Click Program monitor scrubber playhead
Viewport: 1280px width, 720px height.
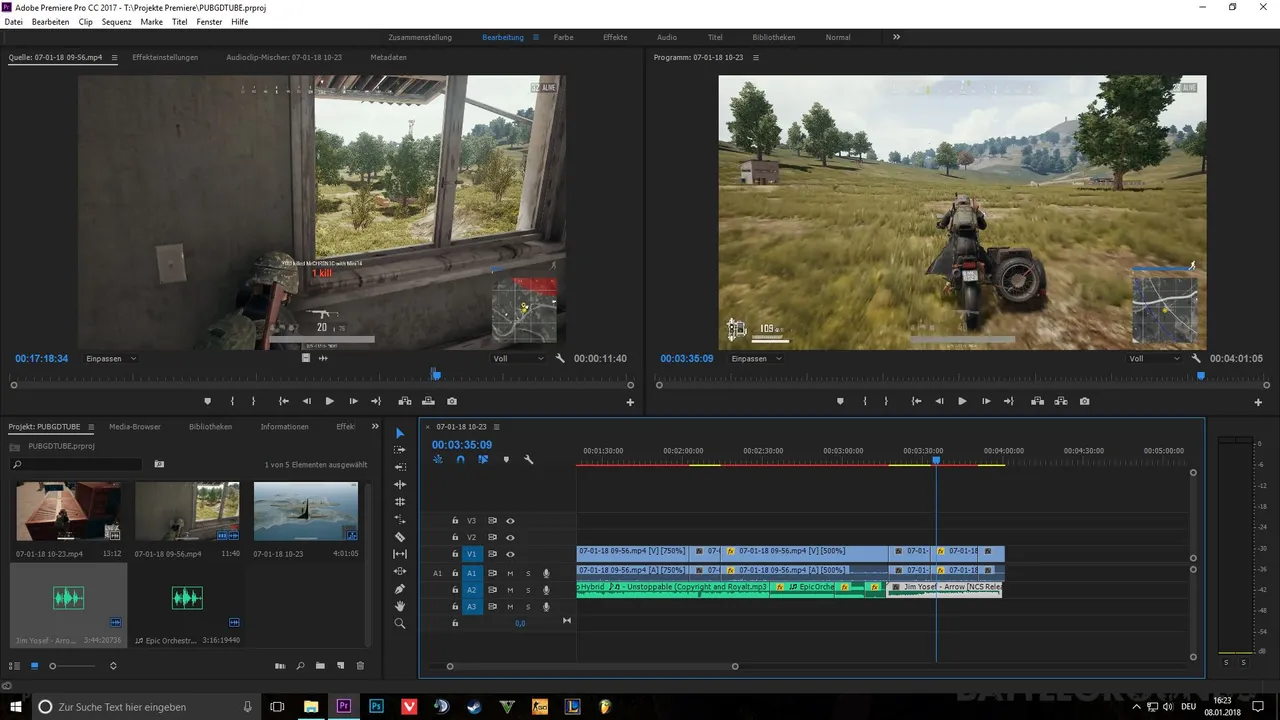pyautogui.click(x=1201, y=376)
